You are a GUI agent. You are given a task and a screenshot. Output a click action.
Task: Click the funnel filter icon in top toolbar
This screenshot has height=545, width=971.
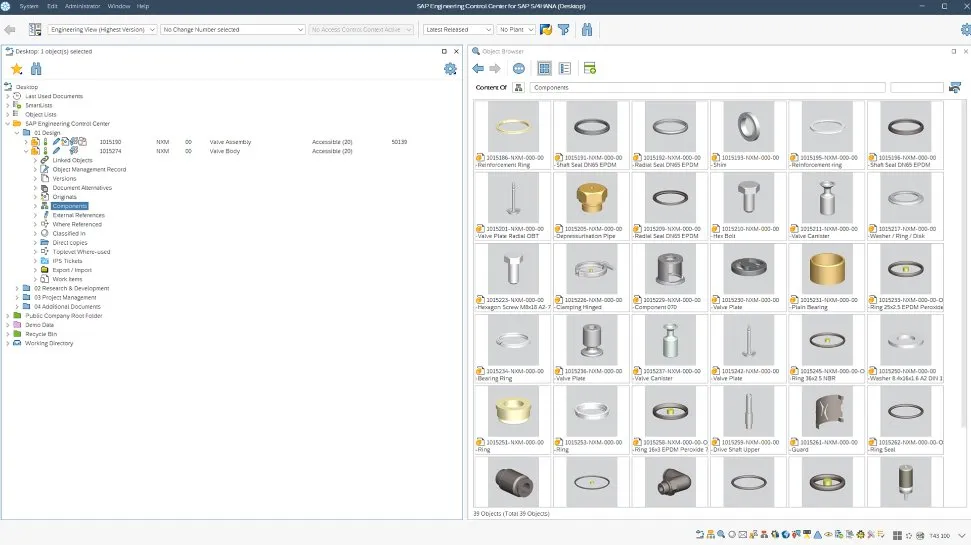pyautogui.click(x=564, y=30)
